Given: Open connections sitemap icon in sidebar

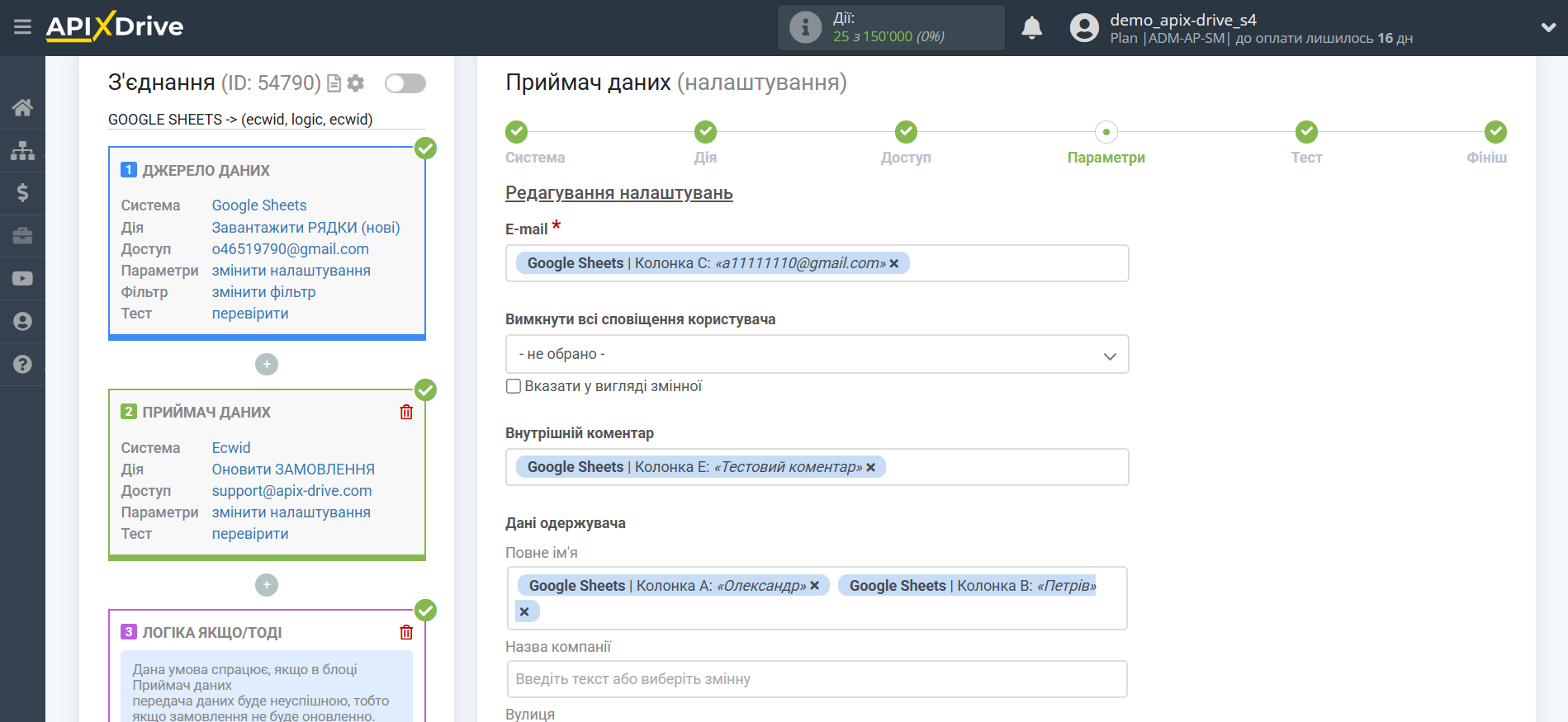Looking at the screenshot, I should point(22,150).
